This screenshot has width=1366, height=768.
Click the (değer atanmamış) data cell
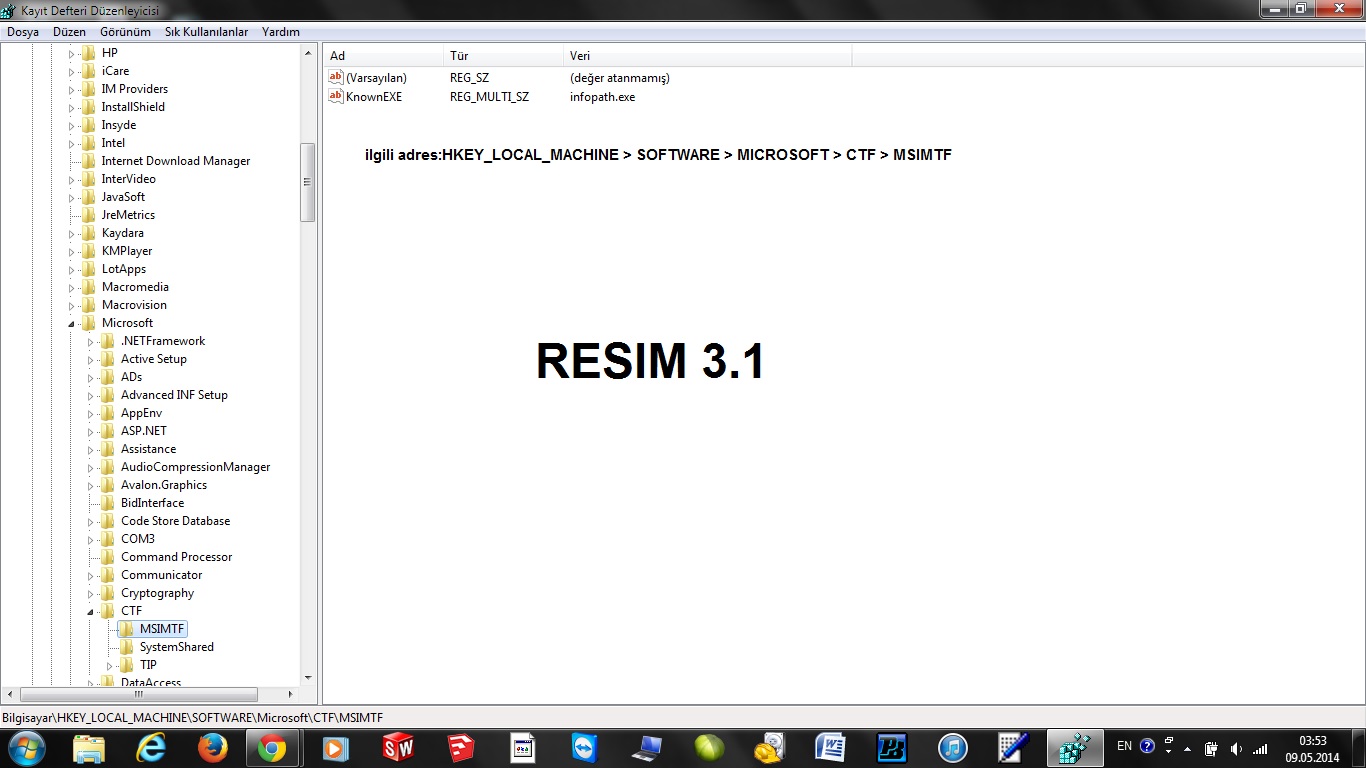[x=619, y=78]
